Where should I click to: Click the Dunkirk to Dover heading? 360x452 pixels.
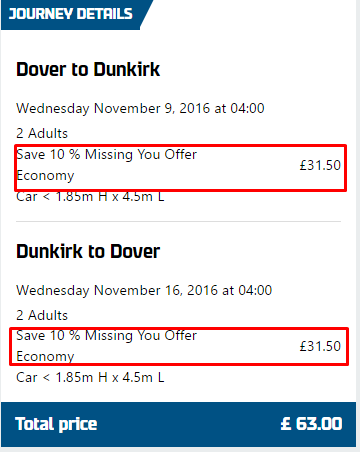[x=88, y=251]
